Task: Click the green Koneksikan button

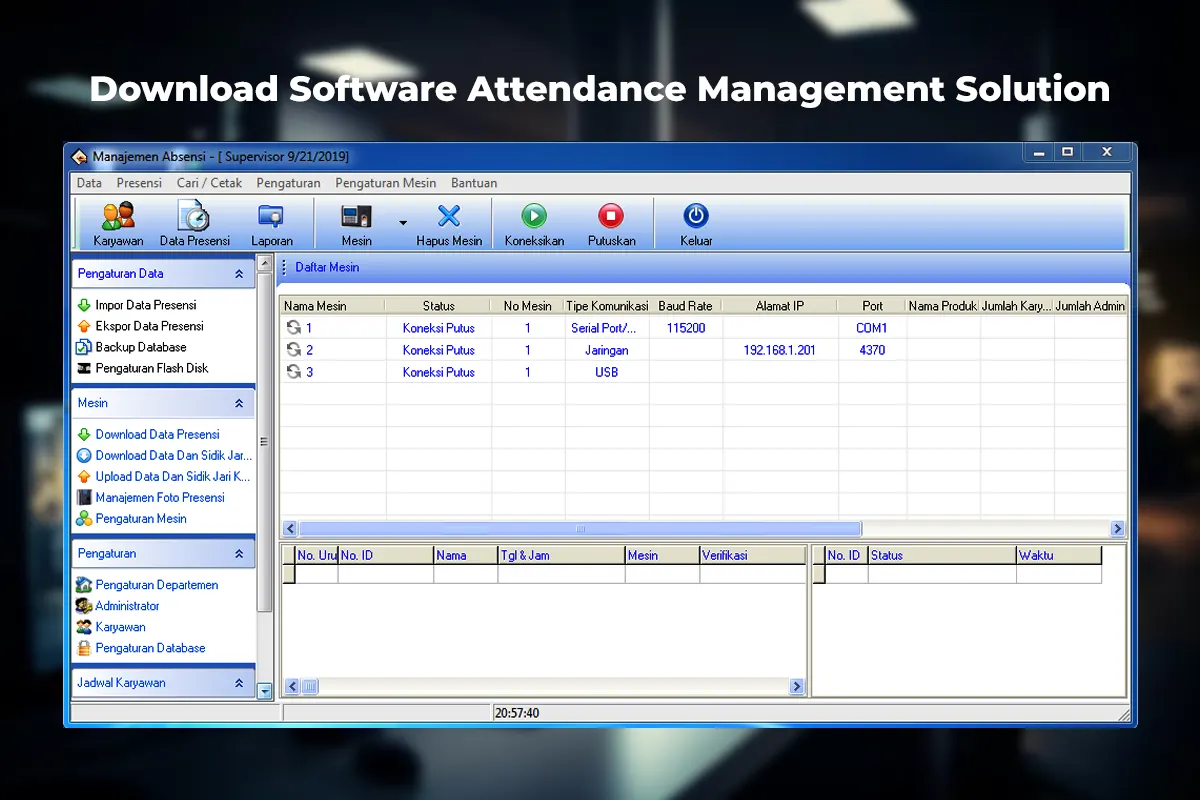Action: [x=534, y=216]
